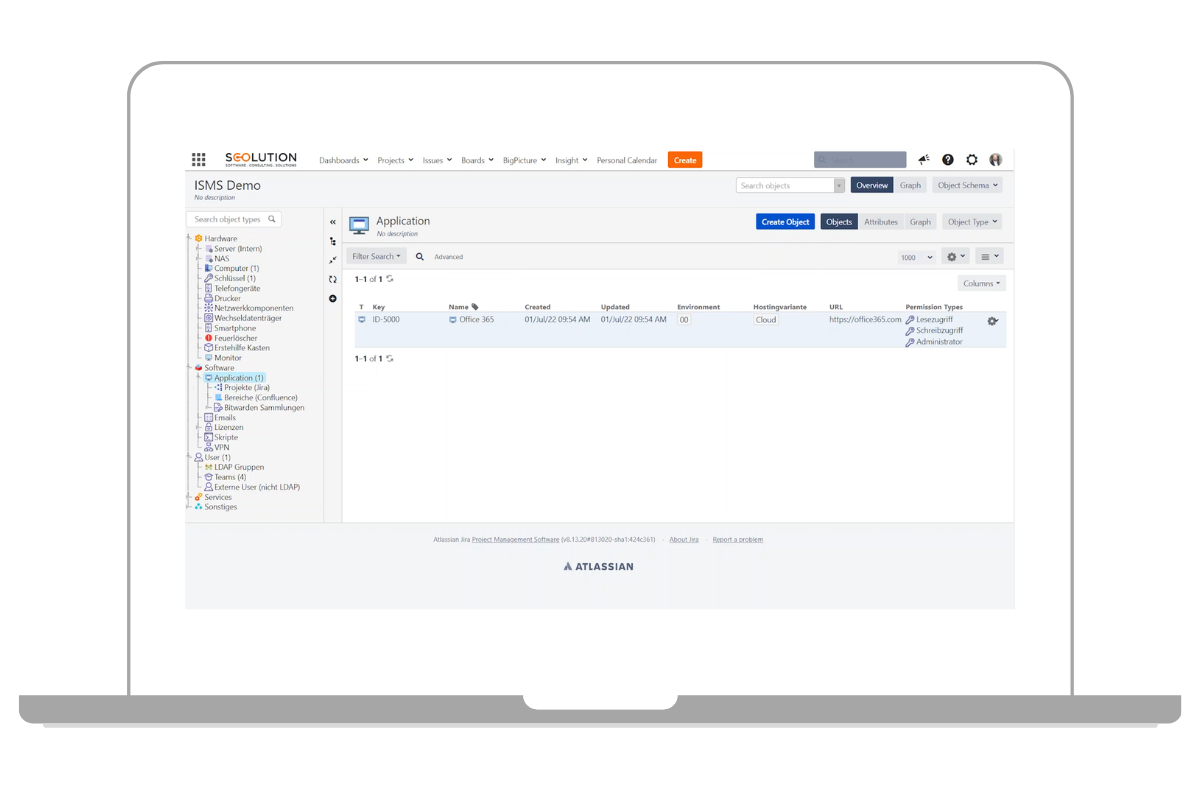This screenshot has height=790, width=1200.
Task: Expand the Columns dropdown
Action: (x=981, y=283)
